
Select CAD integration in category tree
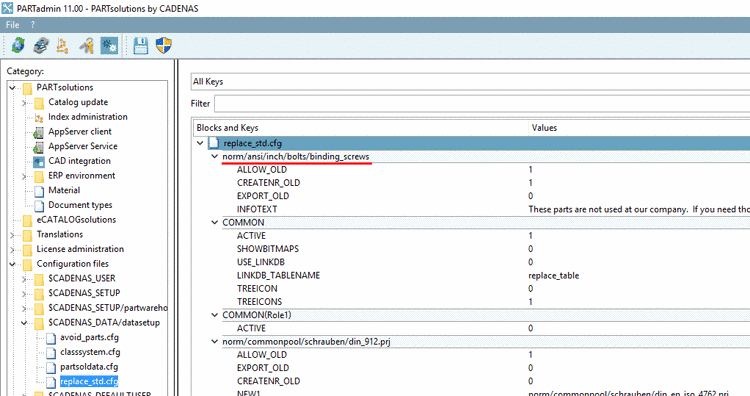(79, 161)
